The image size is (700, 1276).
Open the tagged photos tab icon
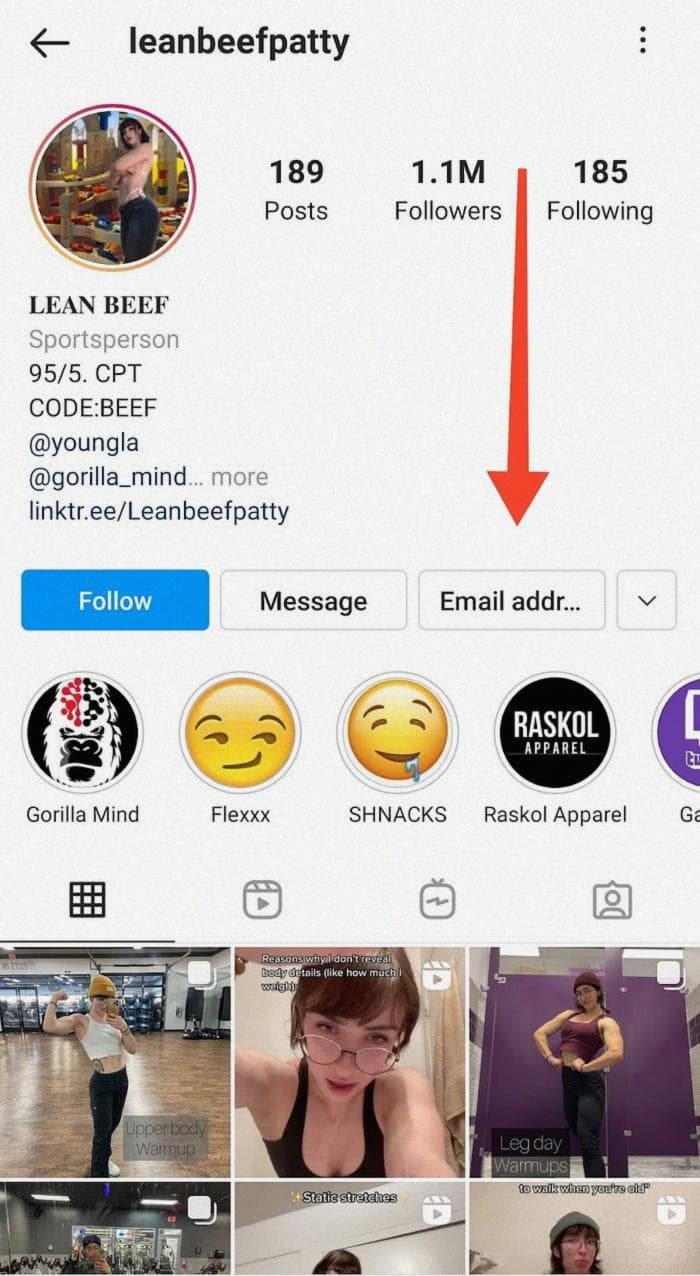(x=612, y=900)
